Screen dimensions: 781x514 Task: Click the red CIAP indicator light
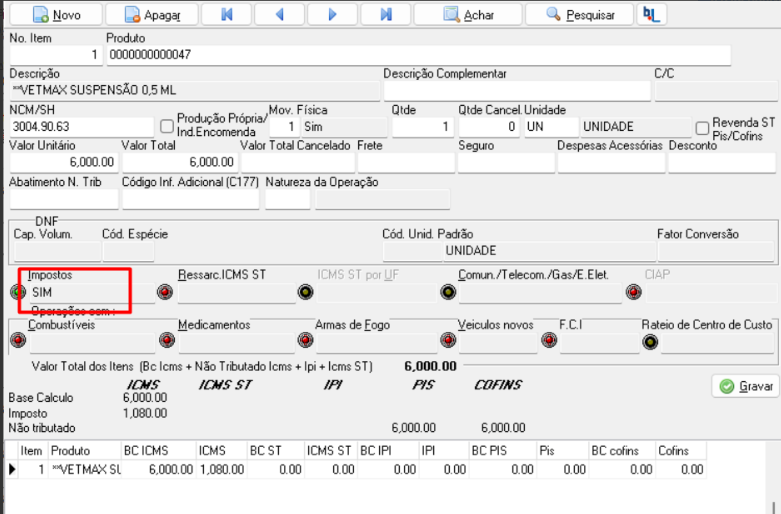(x=634, y=292)
